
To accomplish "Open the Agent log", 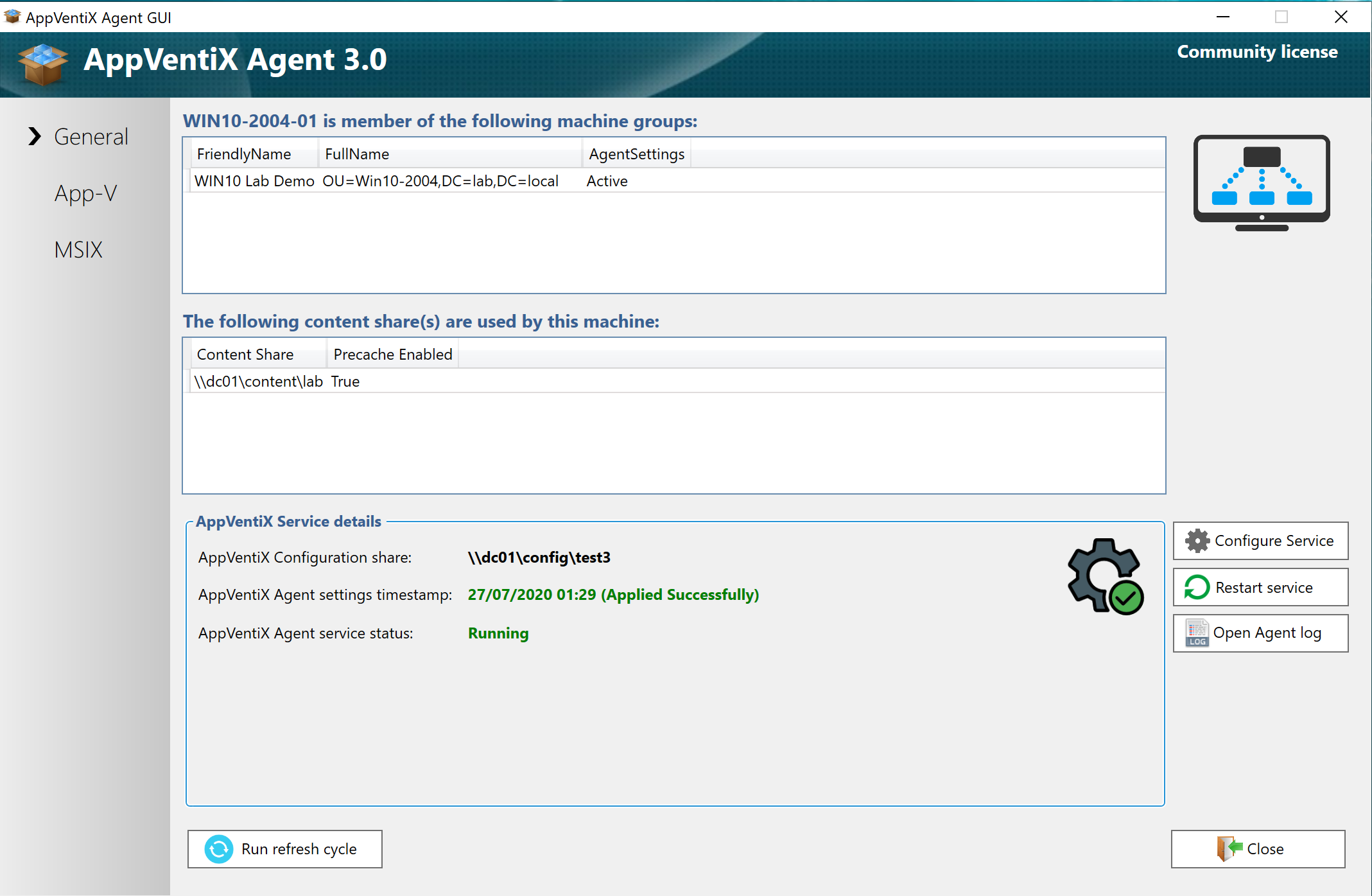I will coord(1260,633).
